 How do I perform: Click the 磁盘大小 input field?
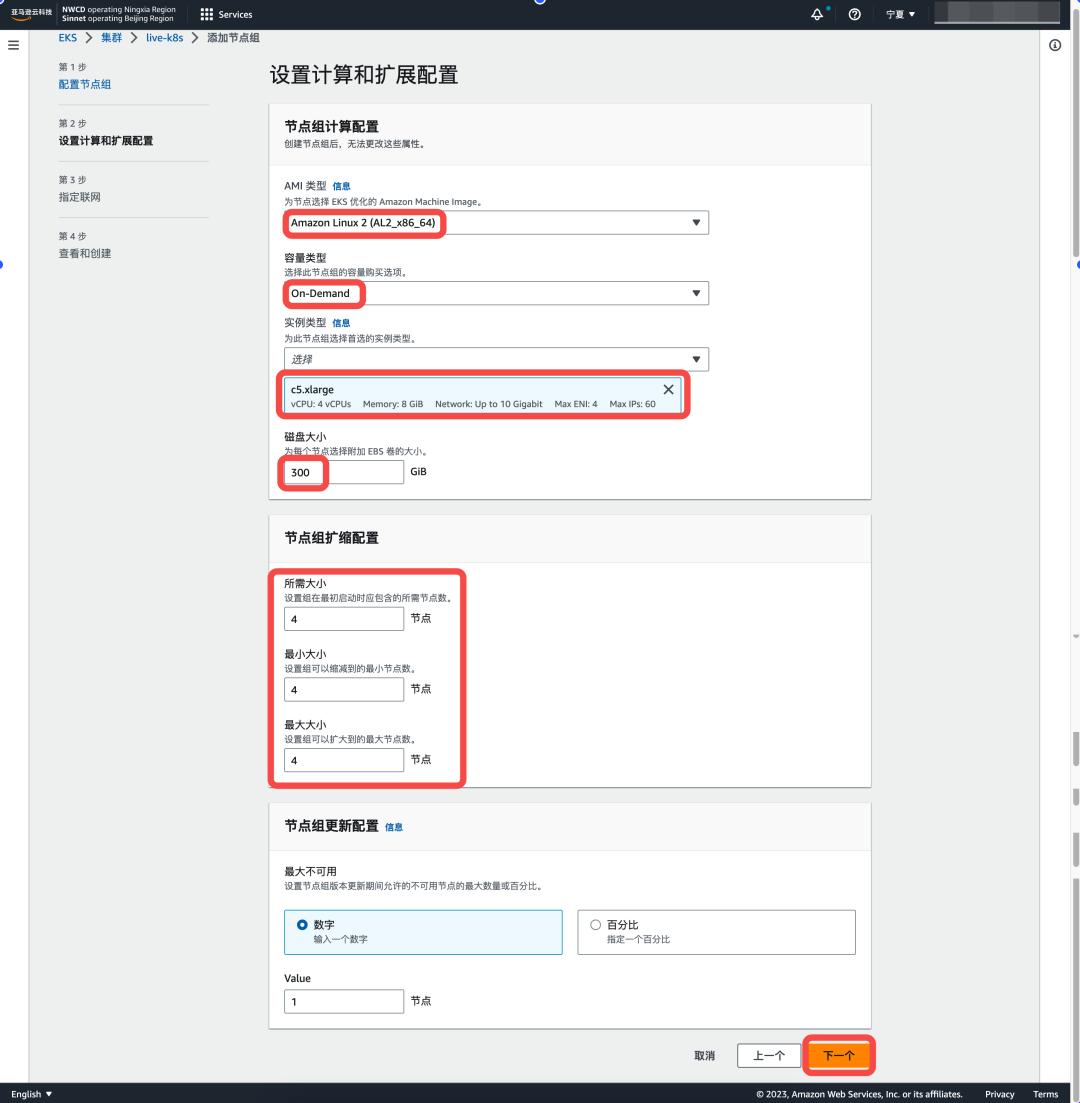[x=343, y=472]
